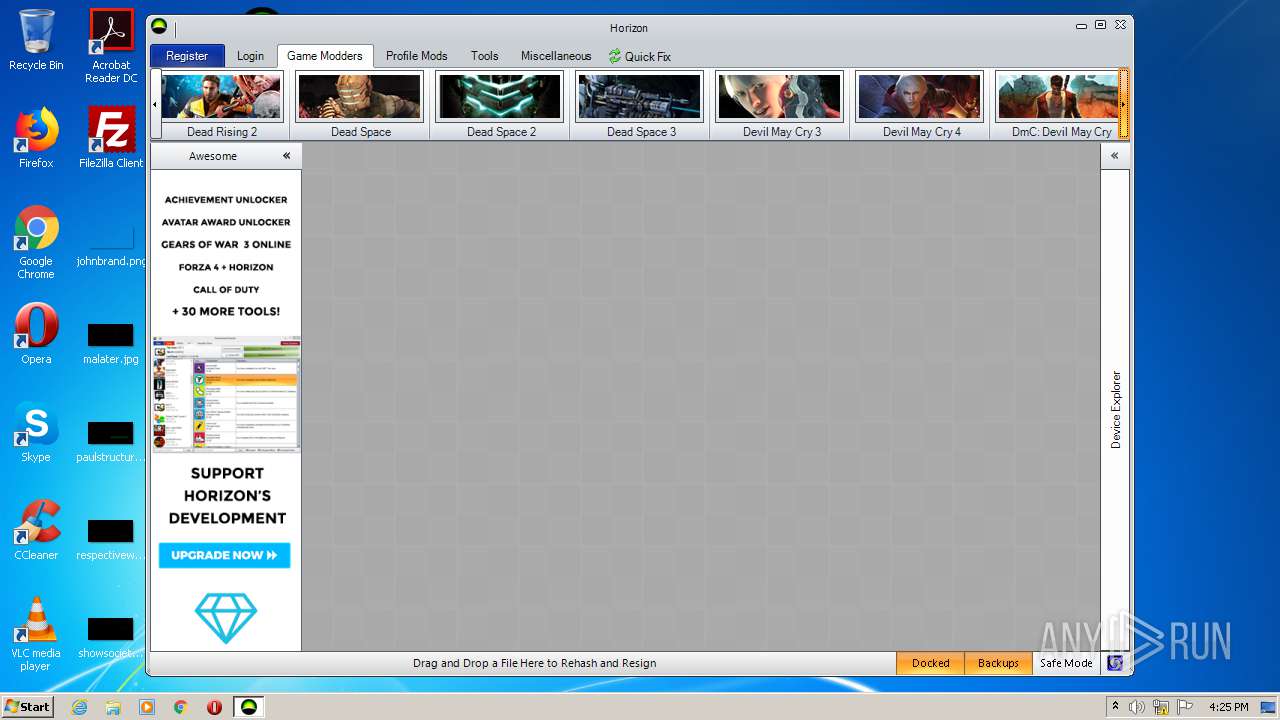1280x720 pixels.
Task: Show hidden system tray icons
Action: point(1115,707)
